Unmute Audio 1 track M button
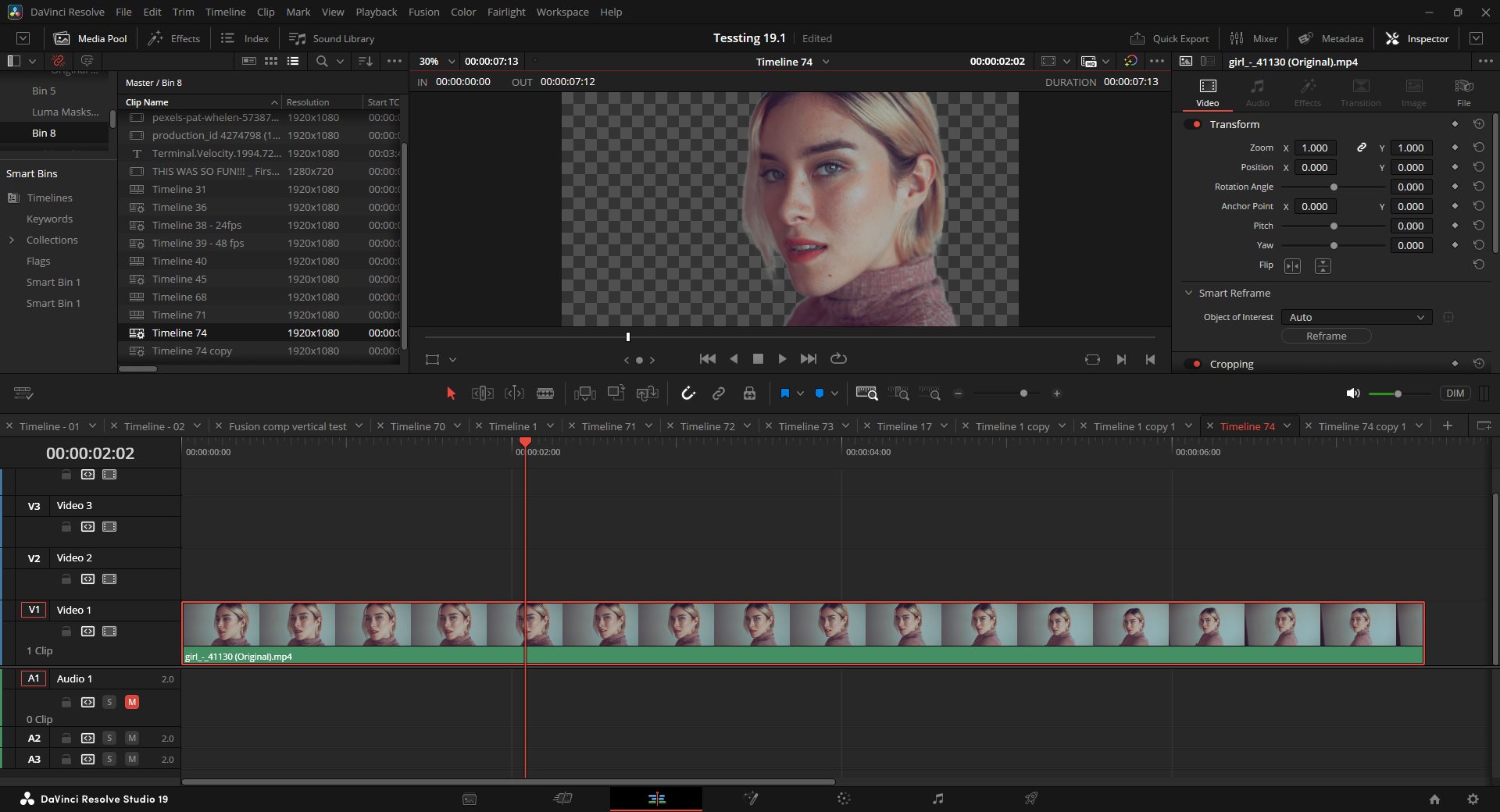 click(x=132, y=702)
